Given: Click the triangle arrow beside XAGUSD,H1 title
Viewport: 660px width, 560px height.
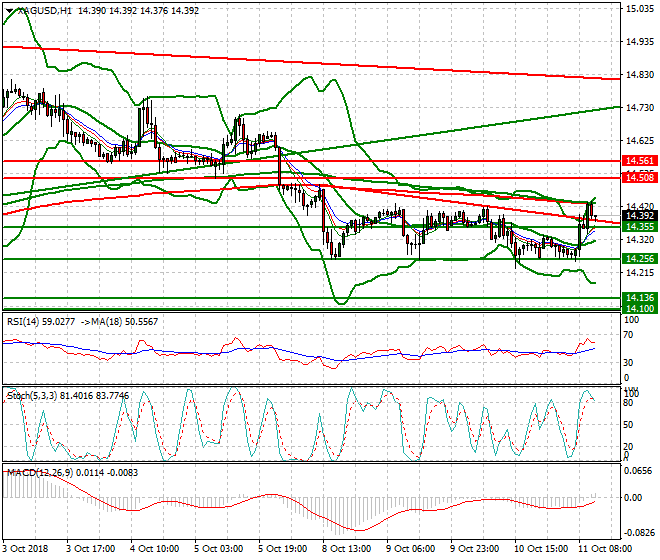Looking at the screenshot, I should pos(10,11).
